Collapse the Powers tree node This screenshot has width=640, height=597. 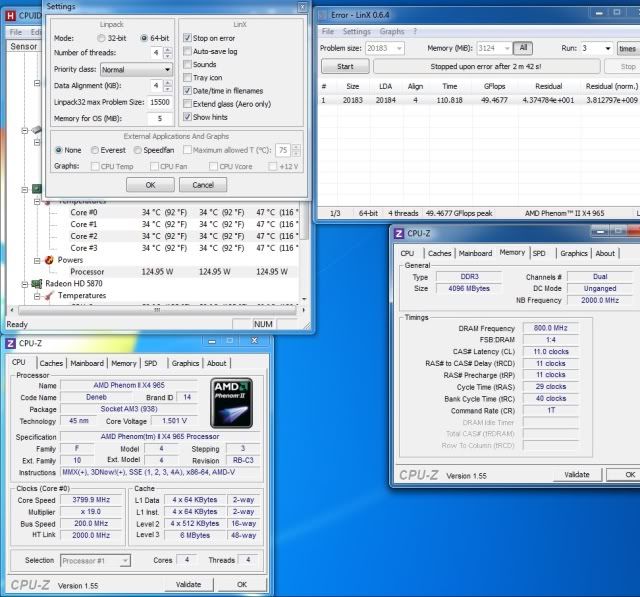click(x=37, y=260)
